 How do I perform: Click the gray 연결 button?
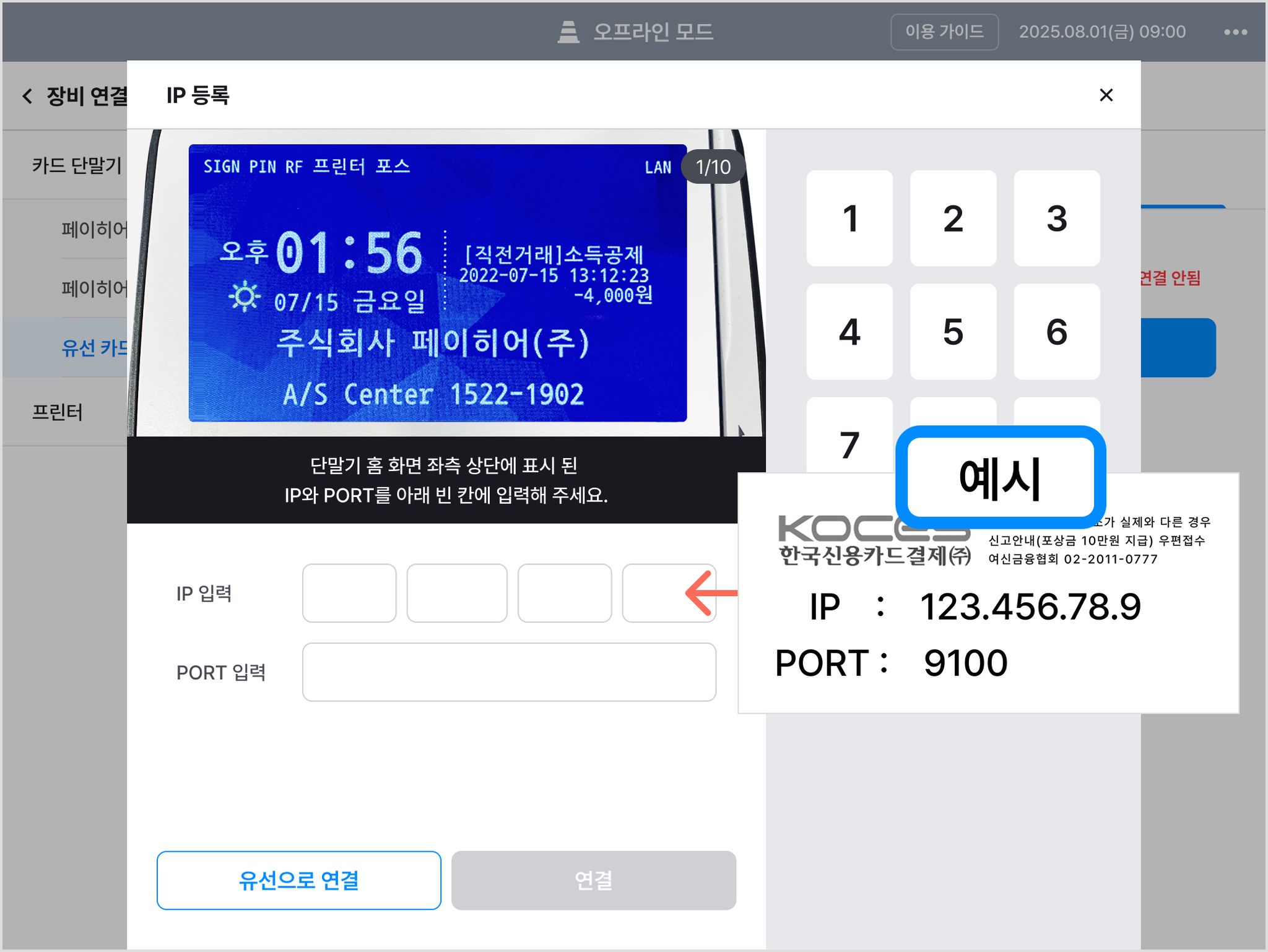[x=594, y=880]
